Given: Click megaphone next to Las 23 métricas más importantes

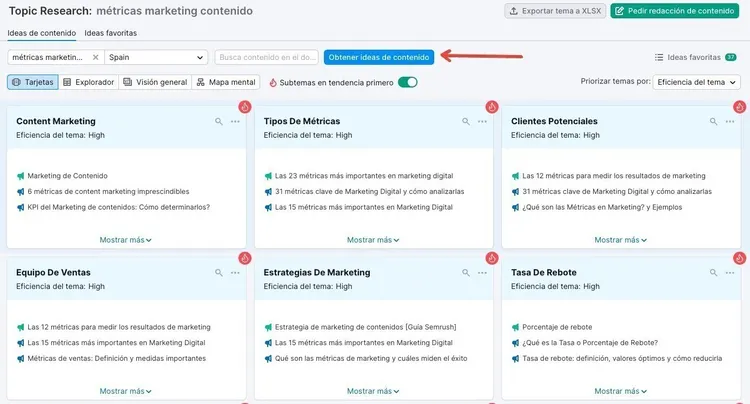Looking at the screenshot, I should click(268, 176).
